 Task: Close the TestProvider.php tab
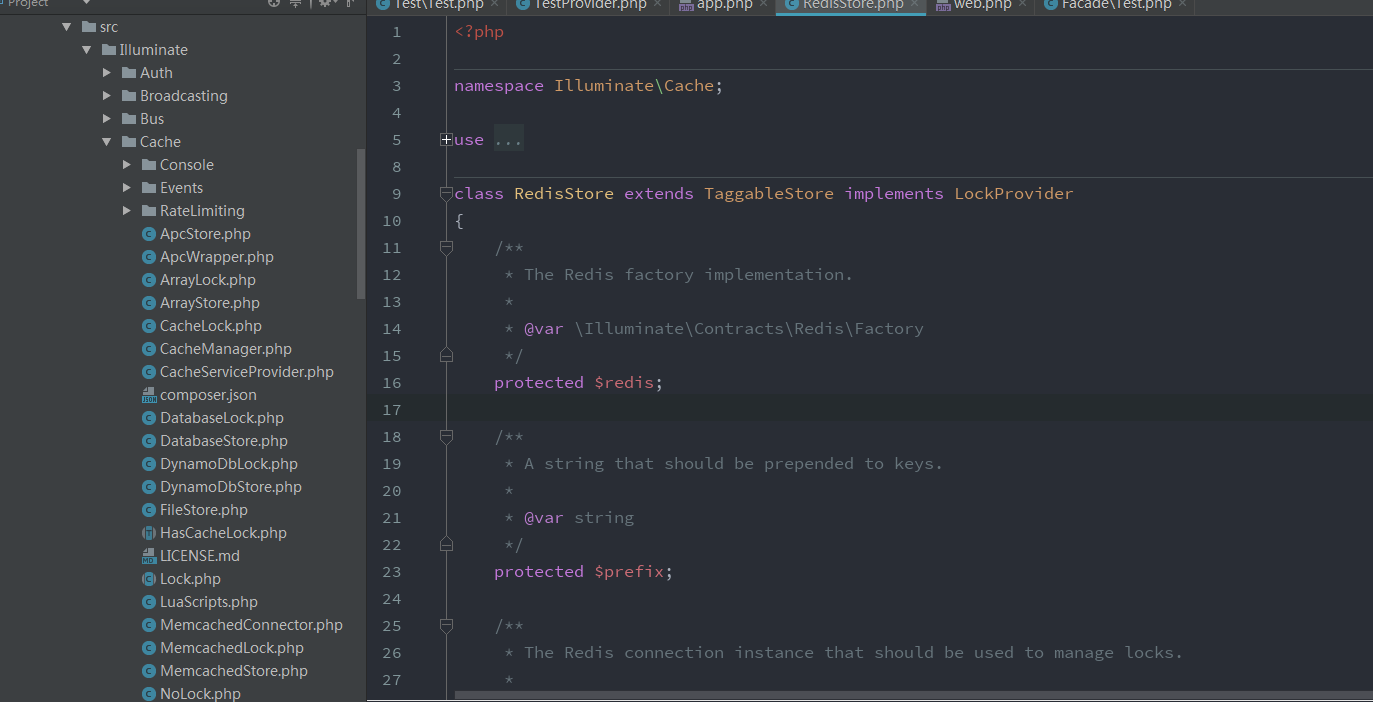coord(657,4)
